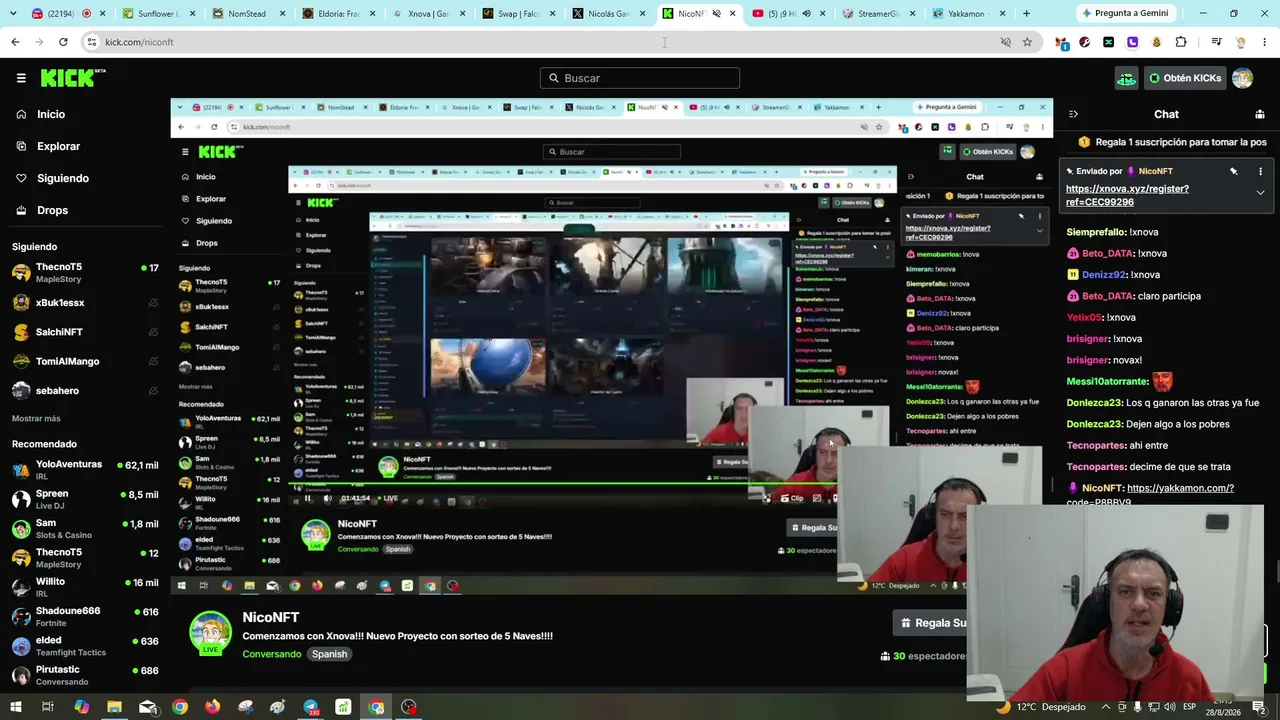Open the Windows Start menu

pyautogui.click(x=15, y=707)
